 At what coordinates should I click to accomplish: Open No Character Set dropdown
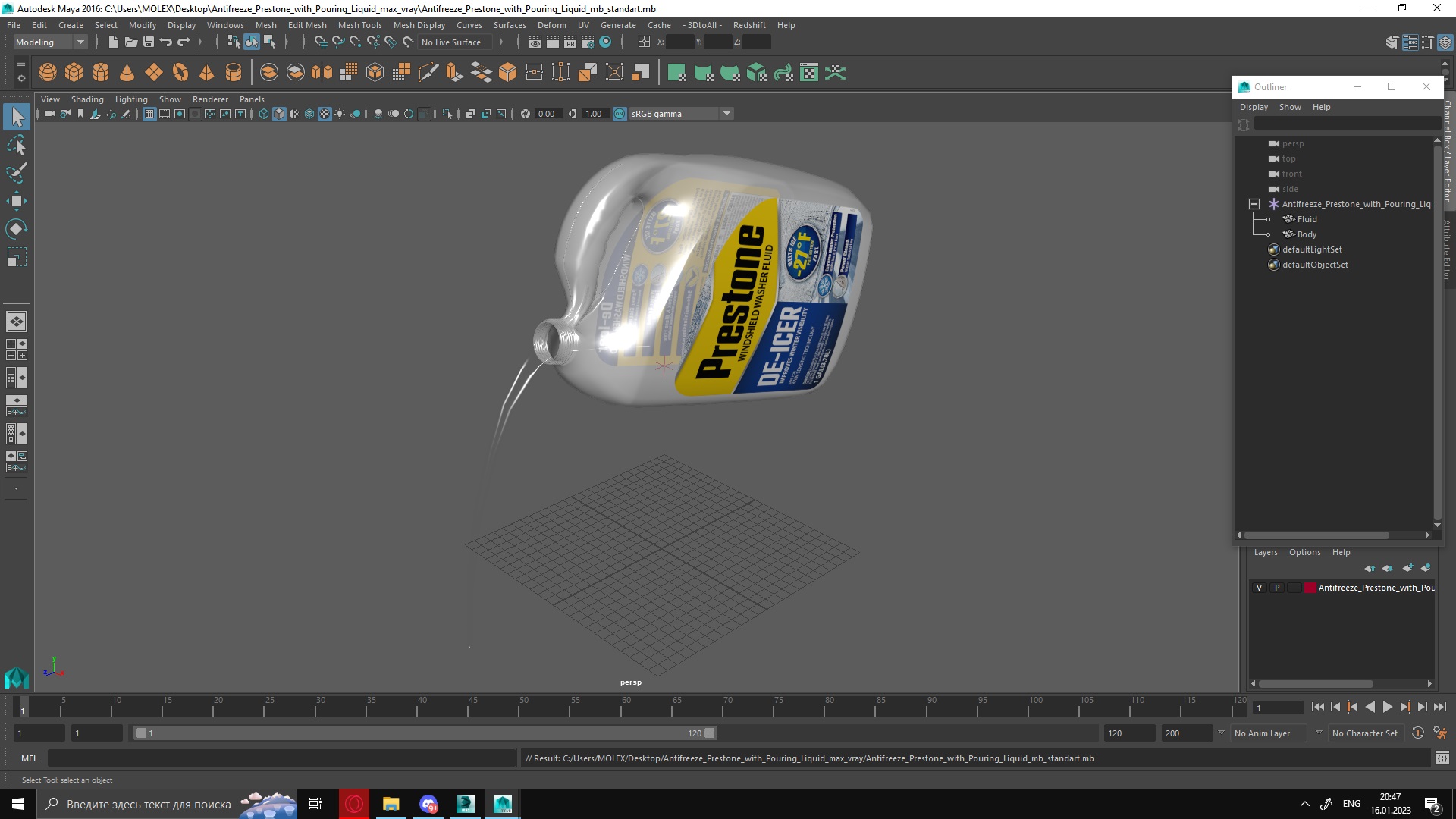click(x=1367, y=733)
